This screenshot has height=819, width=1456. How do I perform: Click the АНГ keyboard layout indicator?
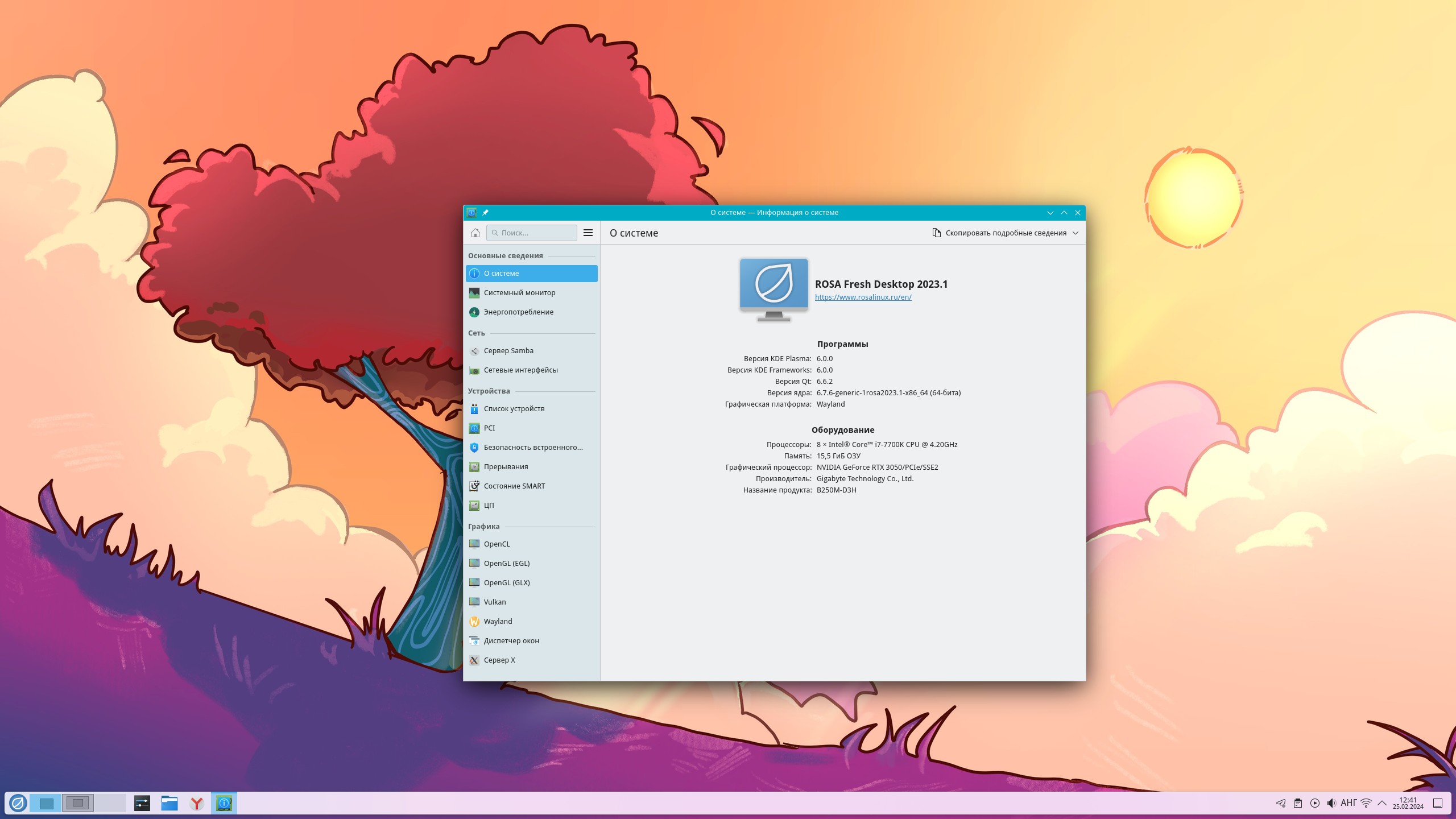click(x=1349, y=803)
